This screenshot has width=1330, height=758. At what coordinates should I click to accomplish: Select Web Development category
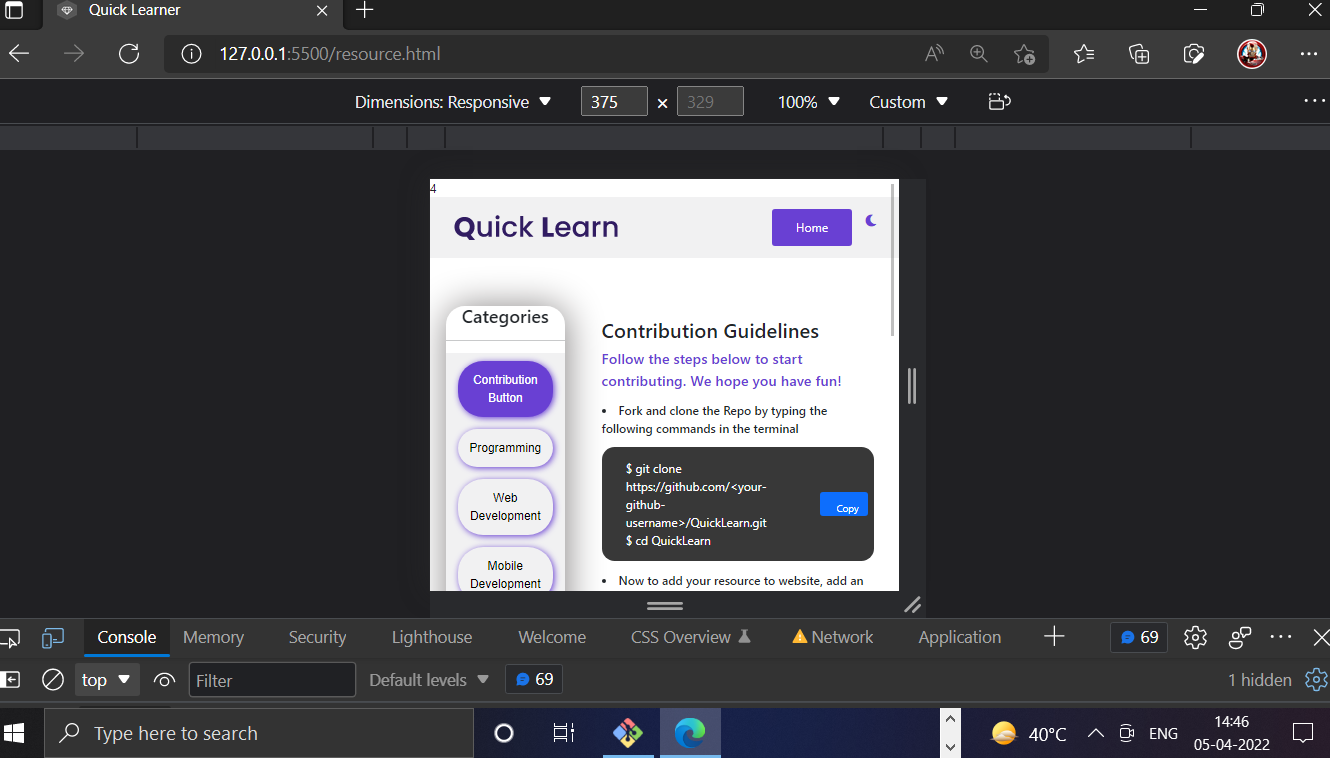[505, 507]
